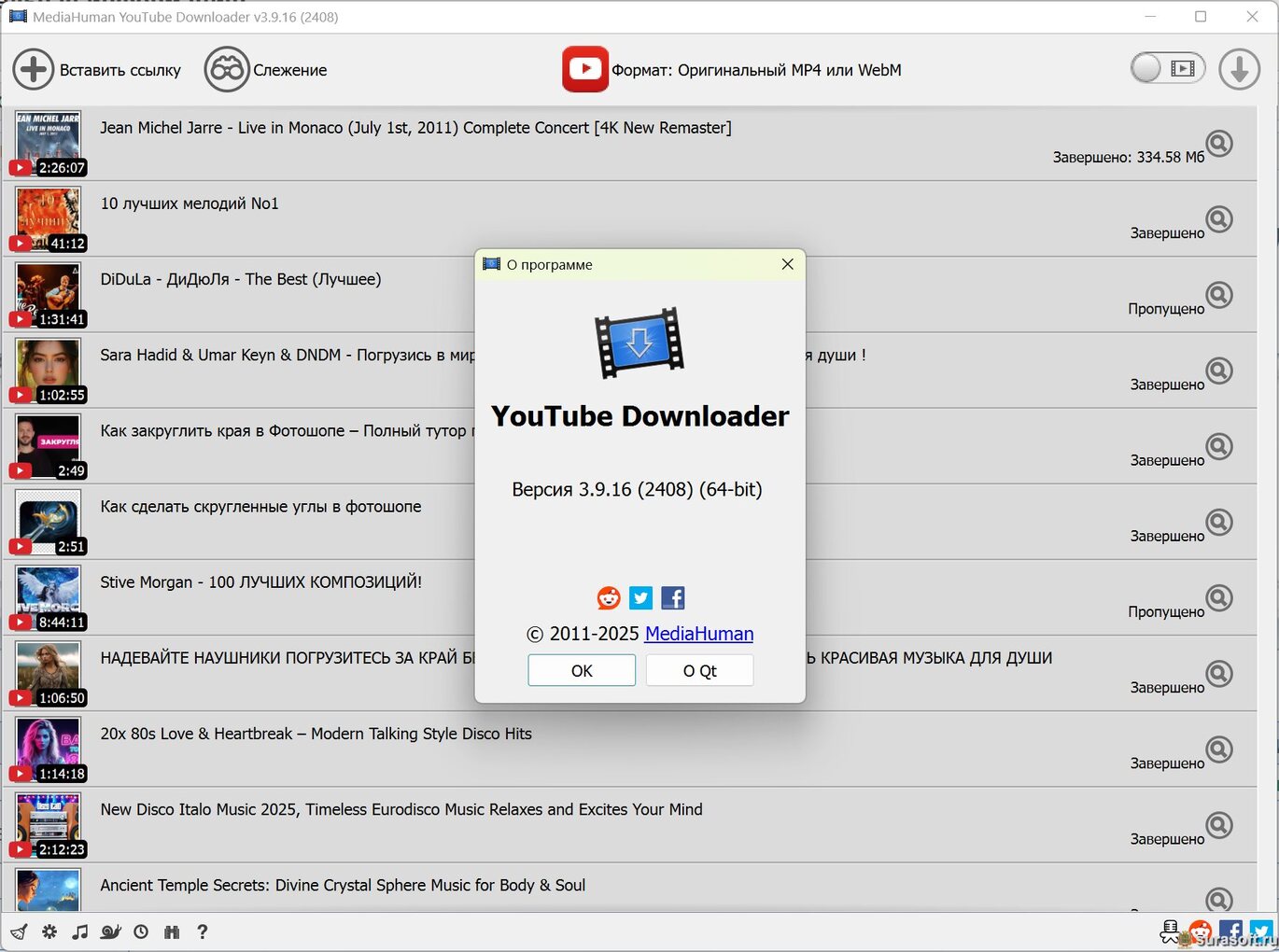Open the MediaHuman hyperlink
This screenshot has height=952, width=1279.
click(698, 634)
